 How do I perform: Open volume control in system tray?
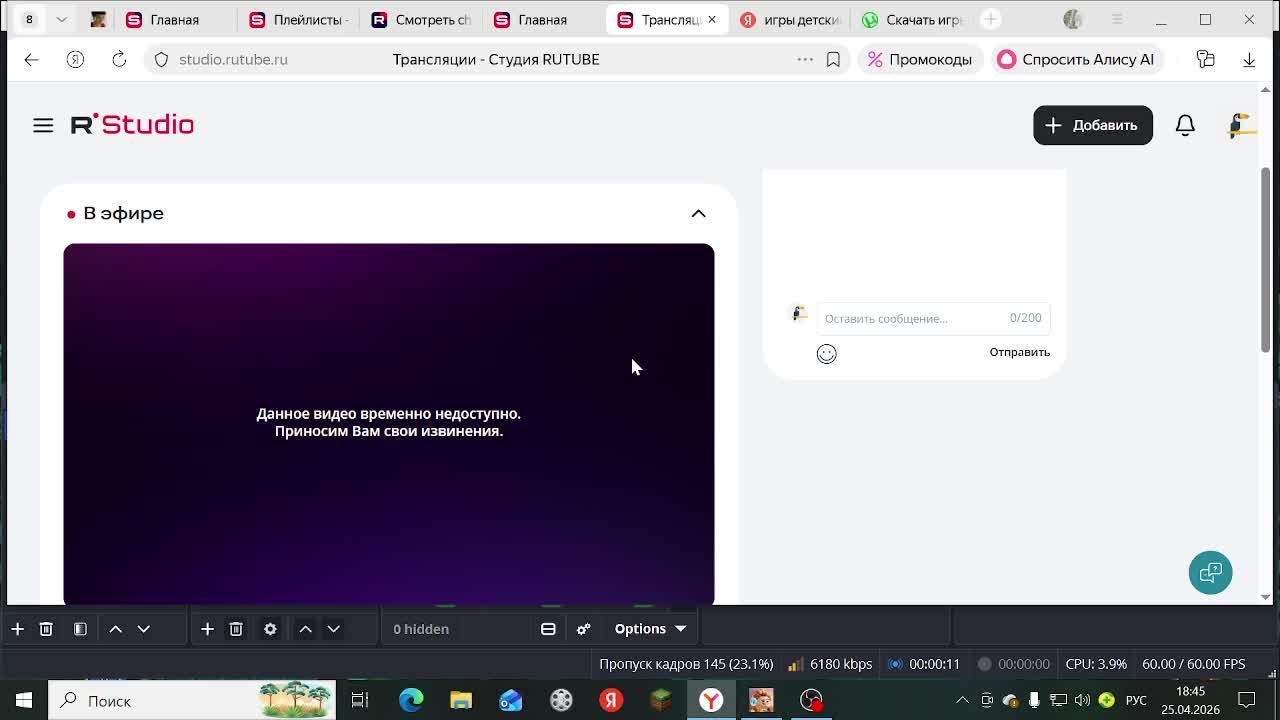[x=1082, y=700]
